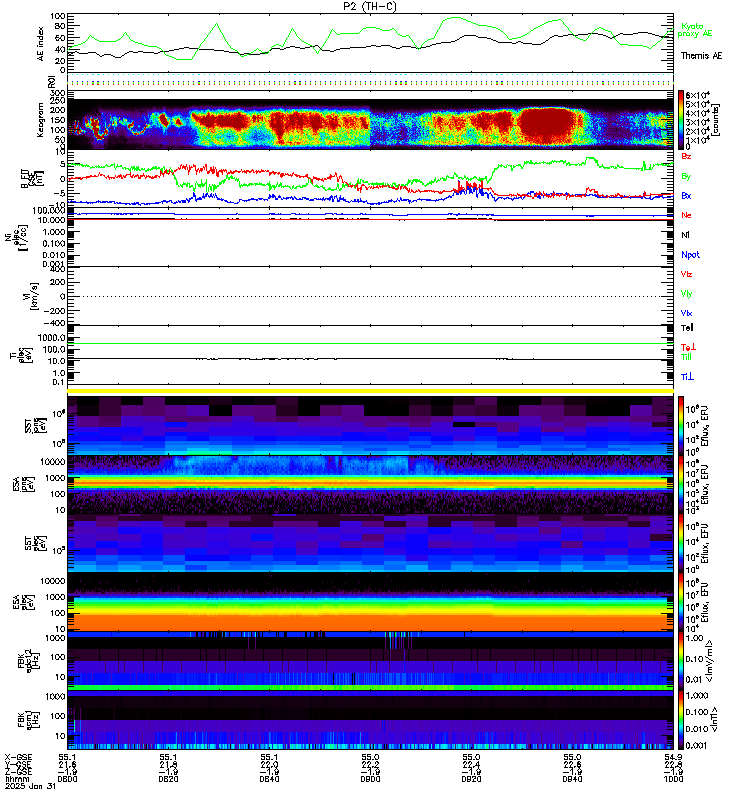Click the ESA elec energy spectrogram
This screenshot has width=750, height=800.
coord(370,602)
